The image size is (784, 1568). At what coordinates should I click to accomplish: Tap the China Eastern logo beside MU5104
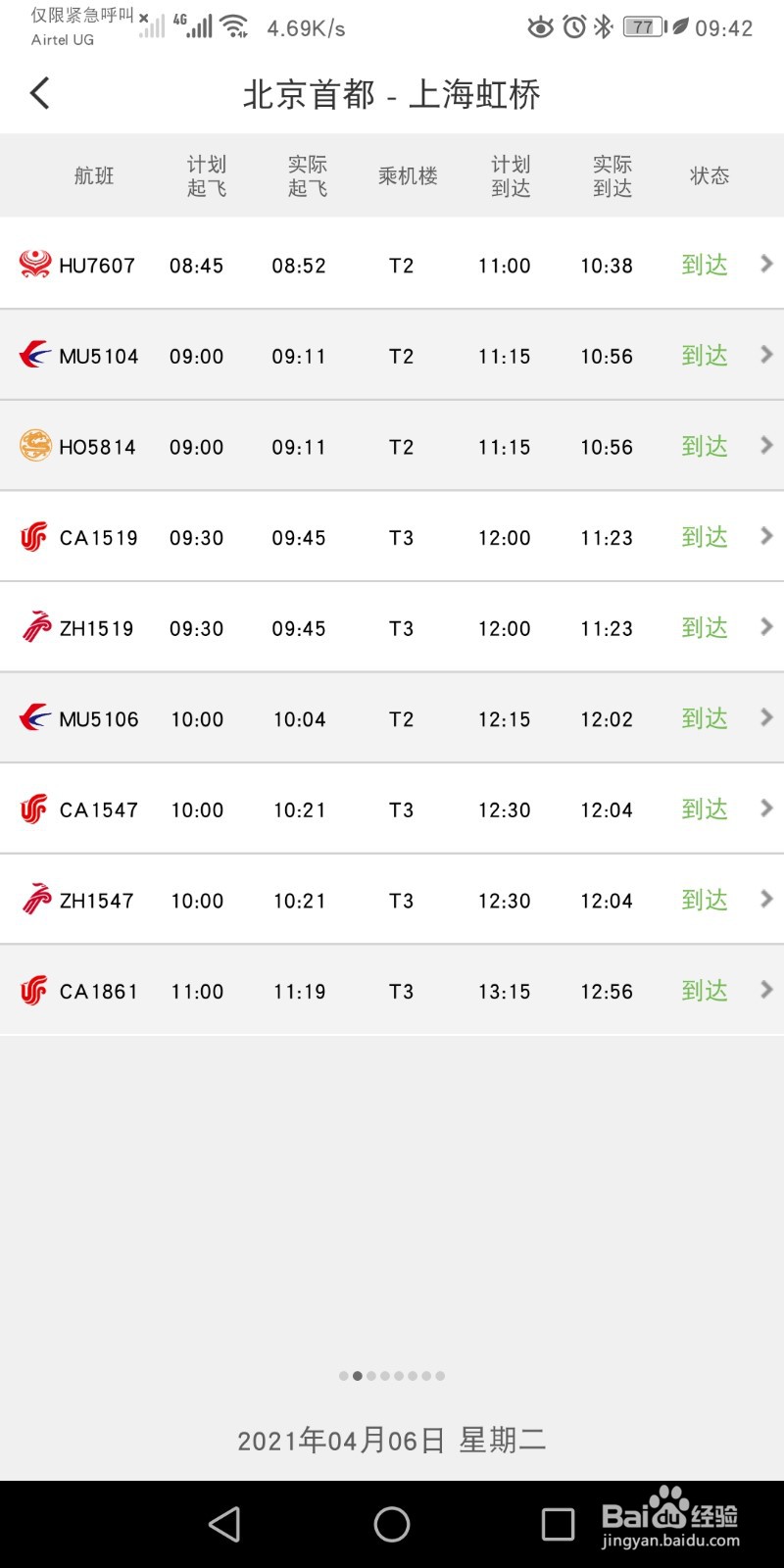pos(35,355)
